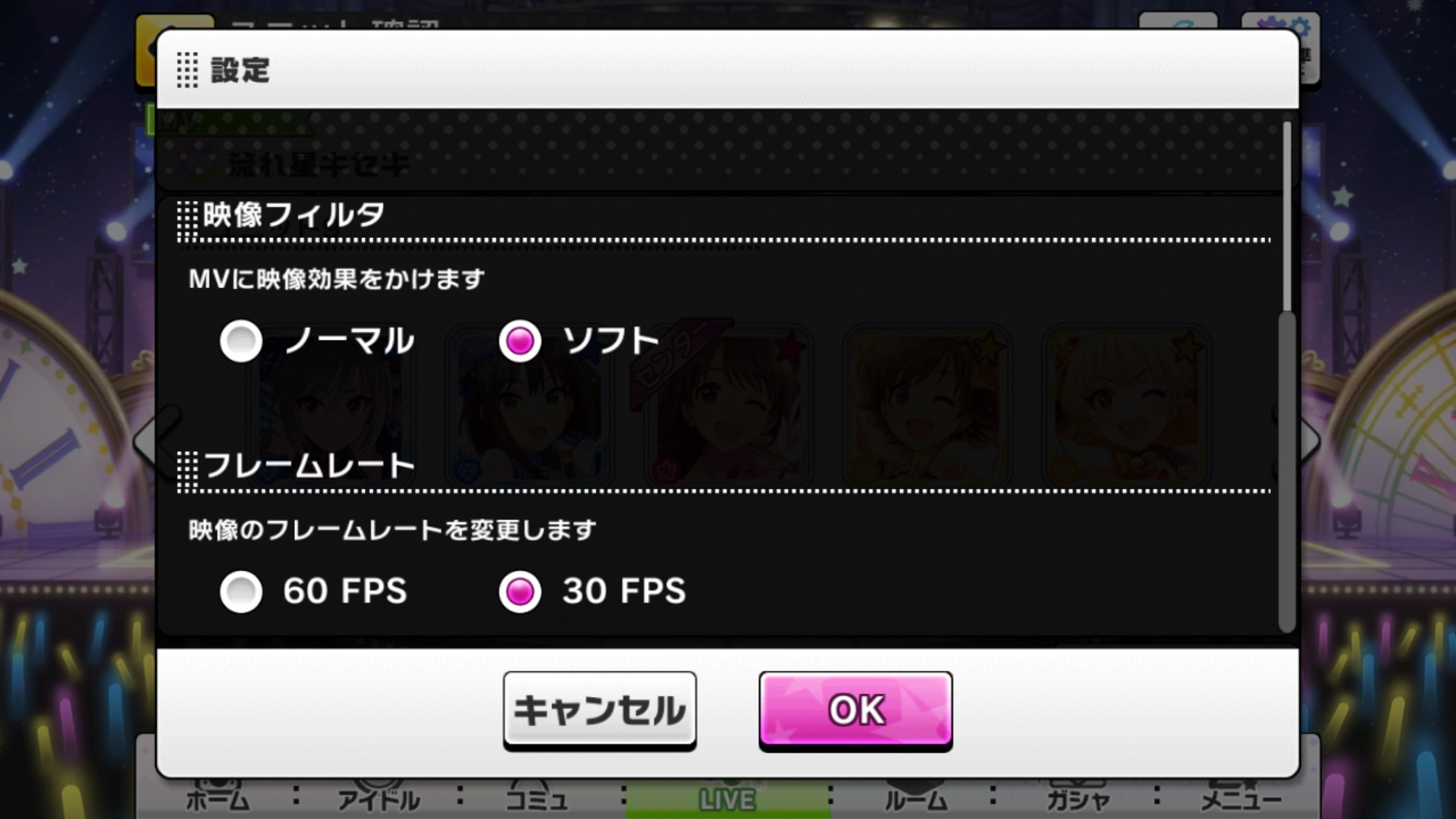This screenshot has width=1456, height=819.
Task: Tap the center idol card thumbnail
Action: coord(728,406)
